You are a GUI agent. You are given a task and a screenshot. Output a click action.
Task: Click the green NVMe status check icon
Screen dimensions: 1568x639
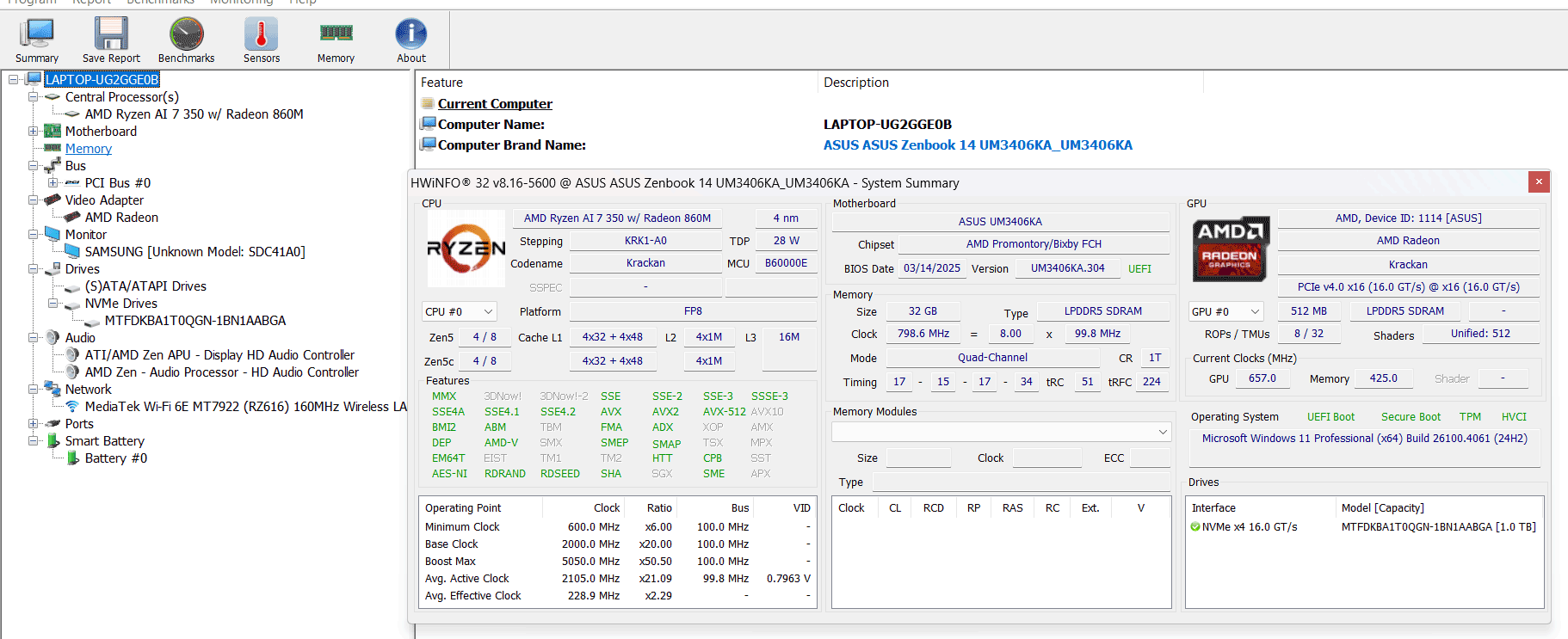(1195, 526)
